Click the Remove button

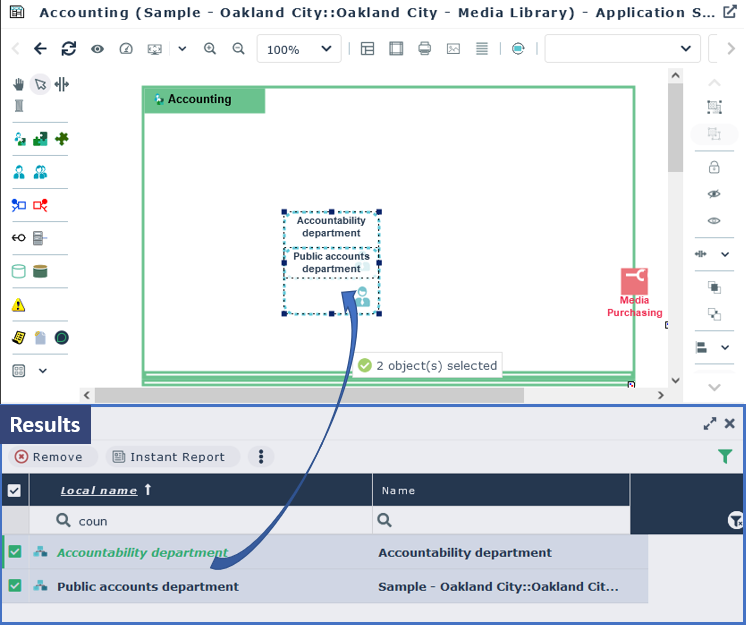pyautogui.click(x=49, y=457)
